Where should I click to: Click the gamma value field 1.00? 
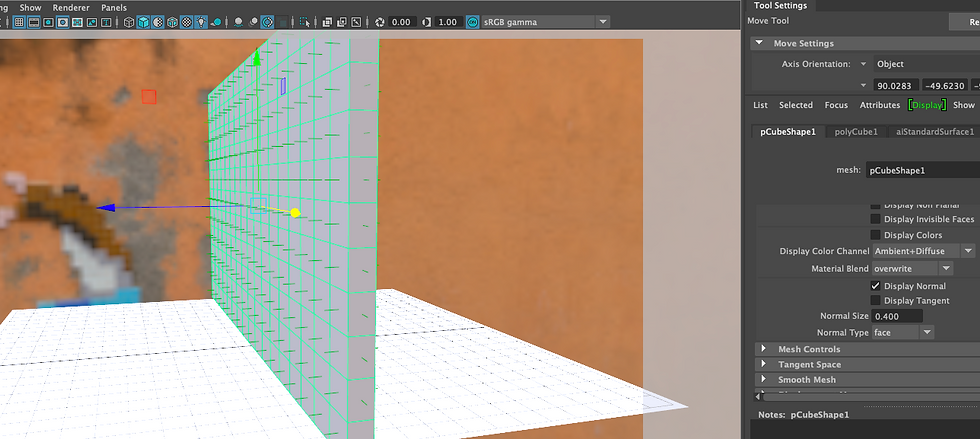(x=448, y=22)
